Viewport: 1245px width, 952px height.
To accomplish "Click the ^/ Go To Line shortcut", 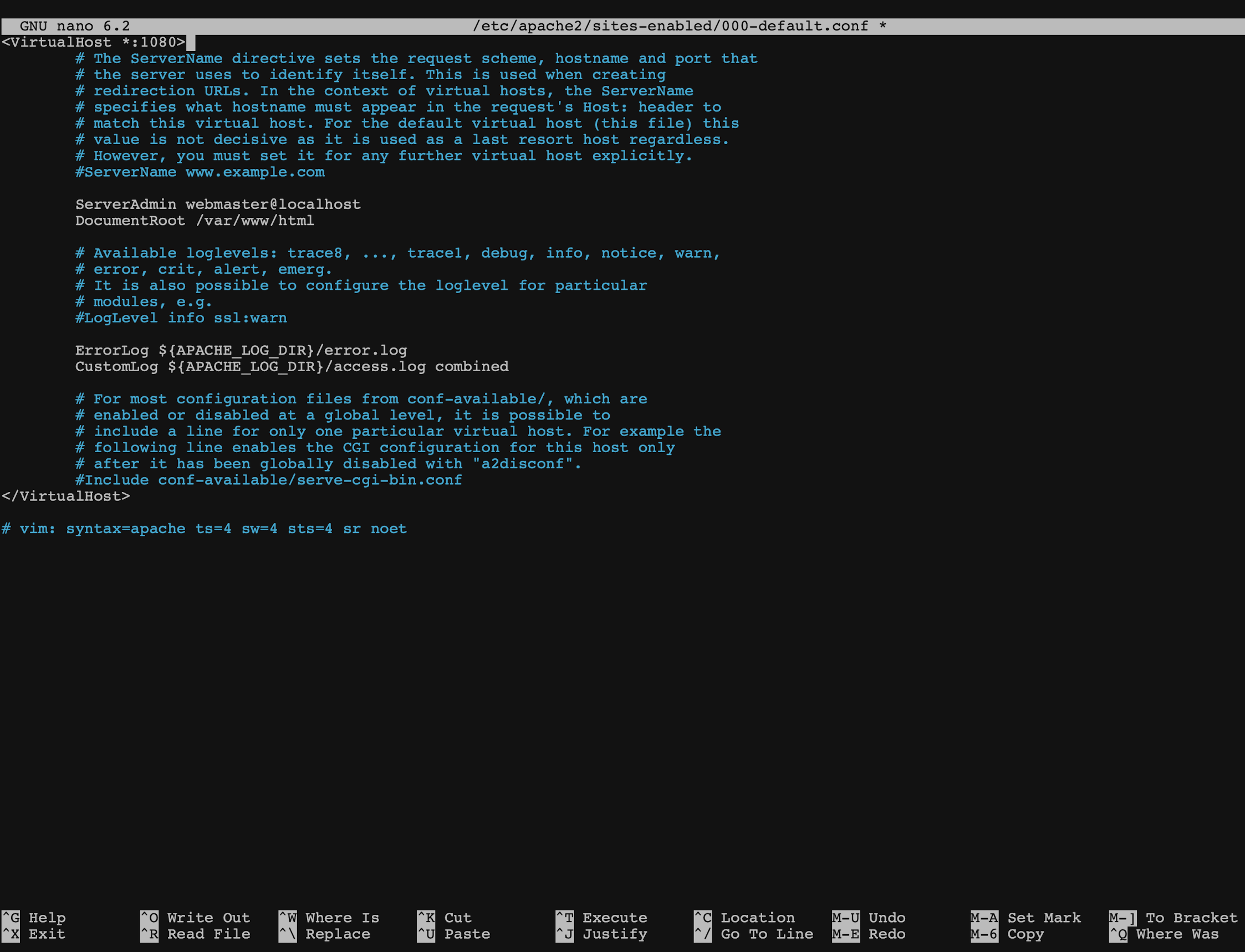I will [753, 934].
